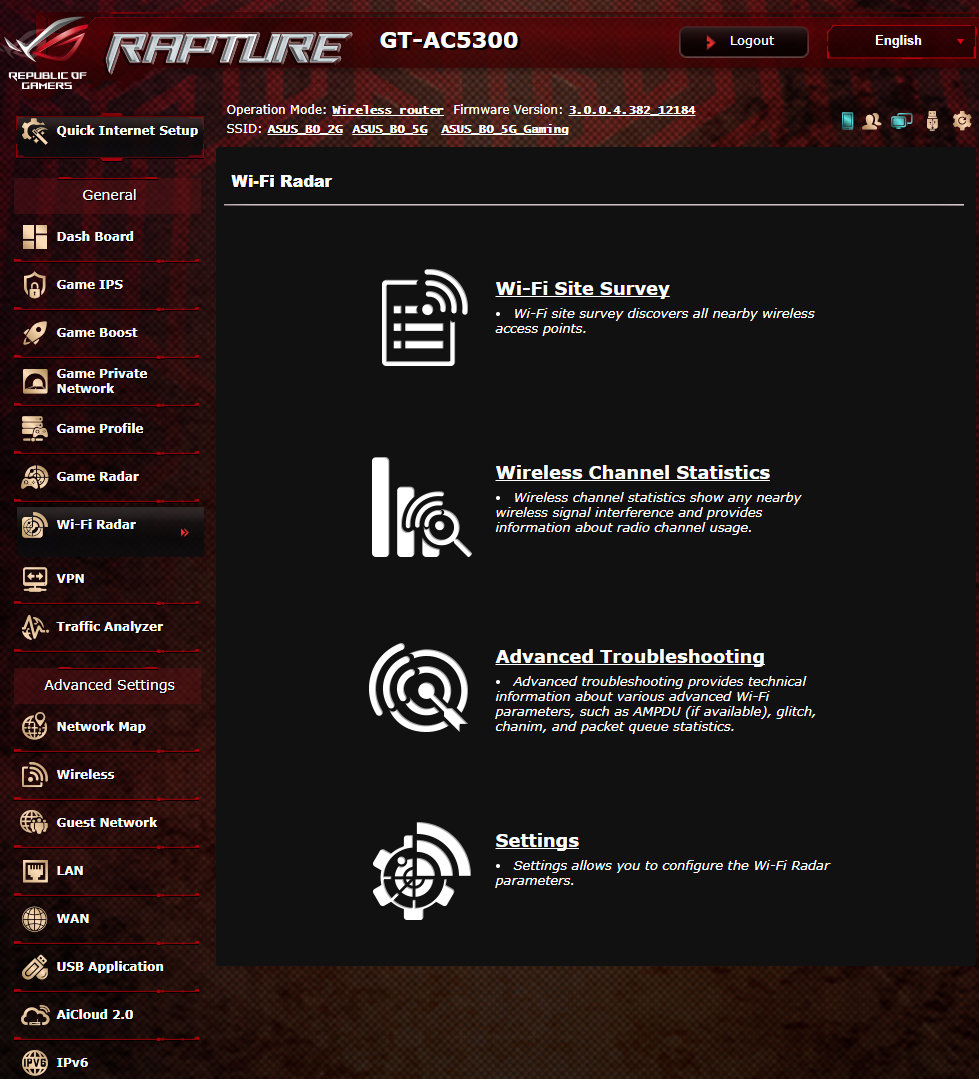Open the VPN label
Image resolution: width=979 pixels, height=1079 pixels.
click(x=70, y=579)
